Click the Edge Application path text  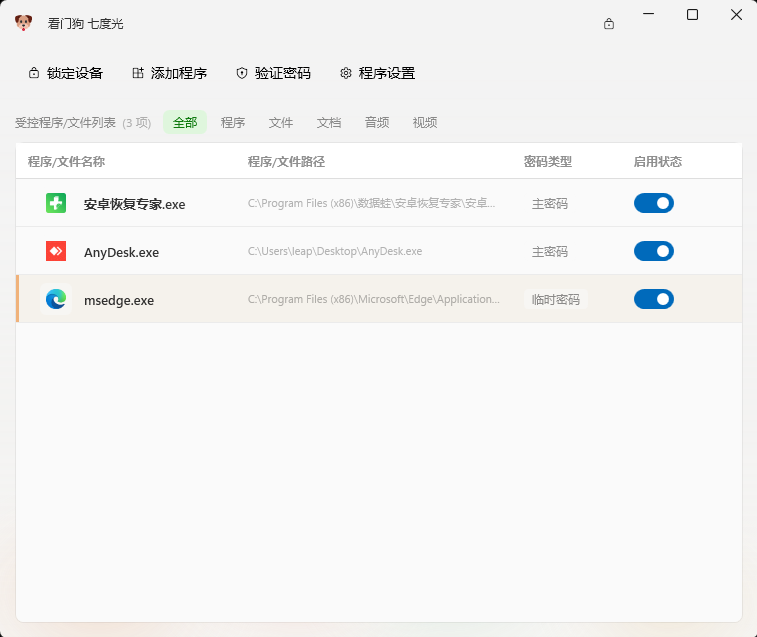click(x=374, y=299)
